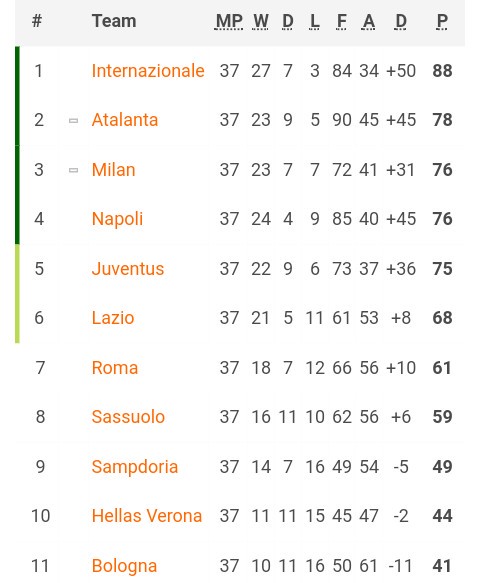This screenshot has height=583, width=480.
Task: Click the MP column header
Action: [x=229, y=21]
